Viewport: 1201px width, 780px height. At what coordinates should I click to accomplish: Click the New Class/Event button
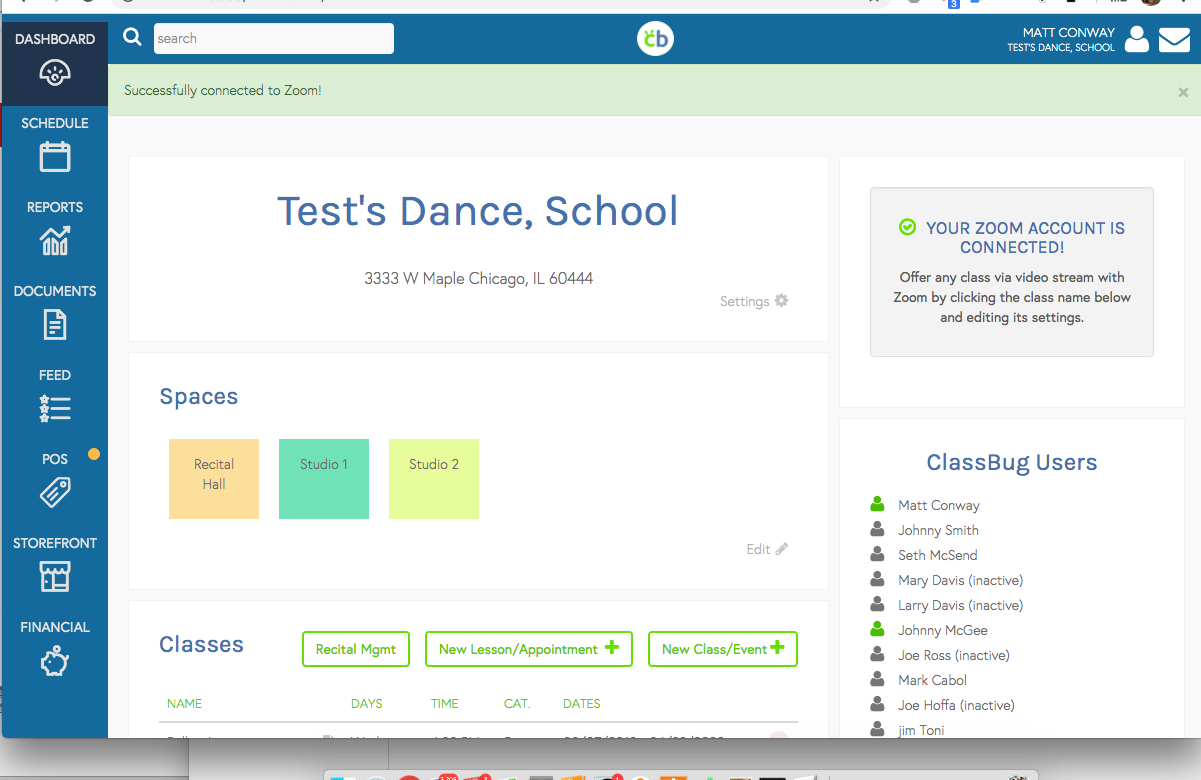pyautogui.click(x=722, y=649)
